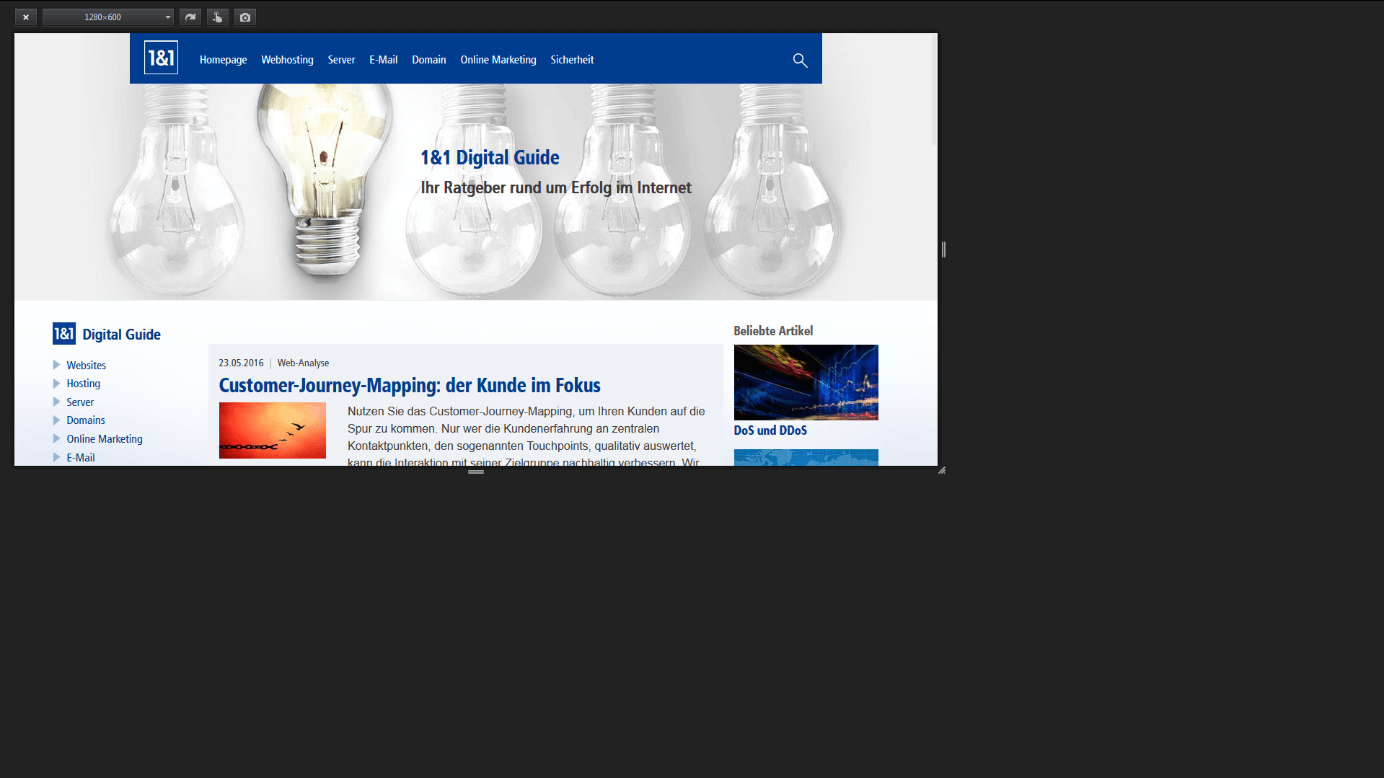
Task: Grab the corner viewport resize grip
Action: pyautogui.click(x=941, y=470)
